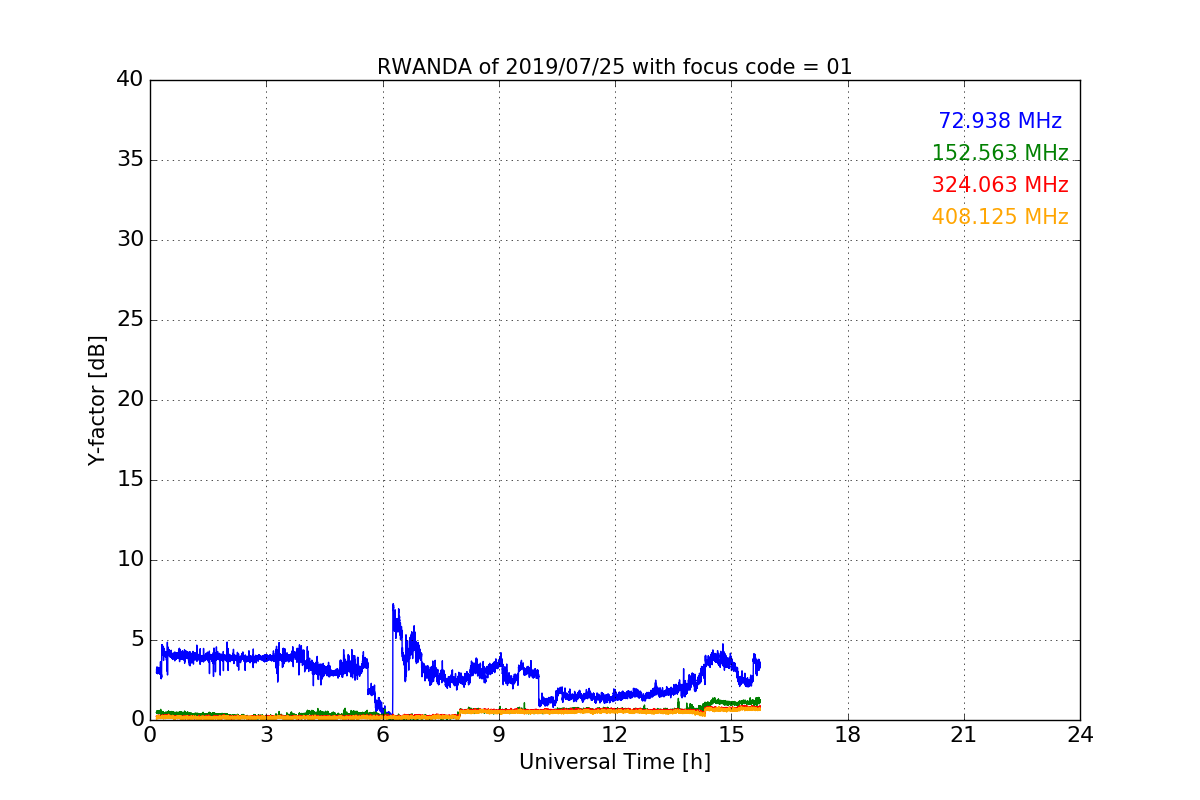The image size is (1200, 800).
Task: Click the y-axis tick label '25'
Action: 130,320
